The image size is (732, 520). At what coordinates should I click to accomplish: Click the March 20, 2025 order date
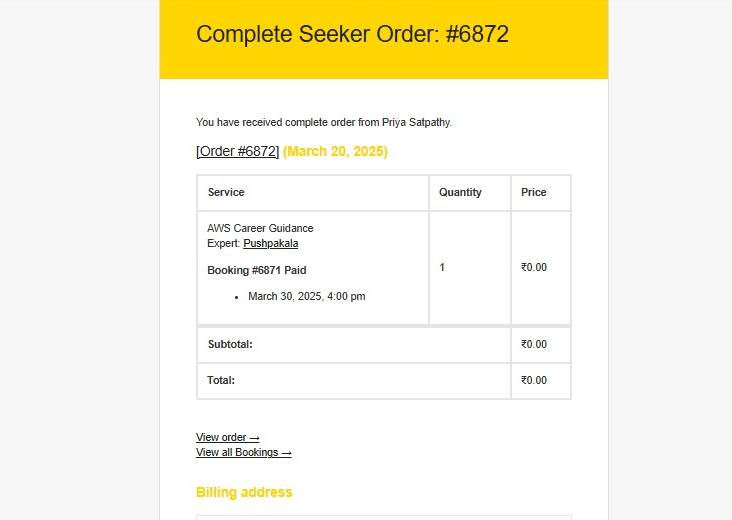335,151
